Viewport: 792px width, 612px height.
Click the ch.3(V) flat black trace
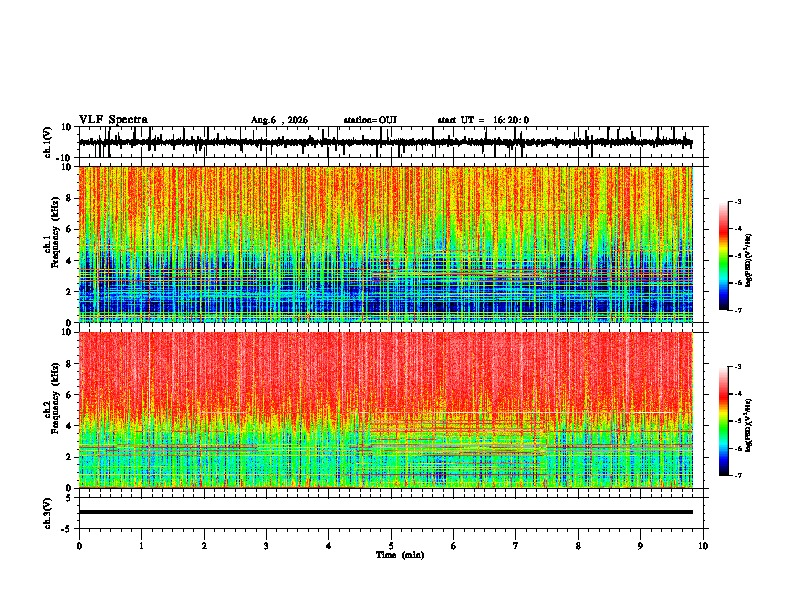pos(386,512)
